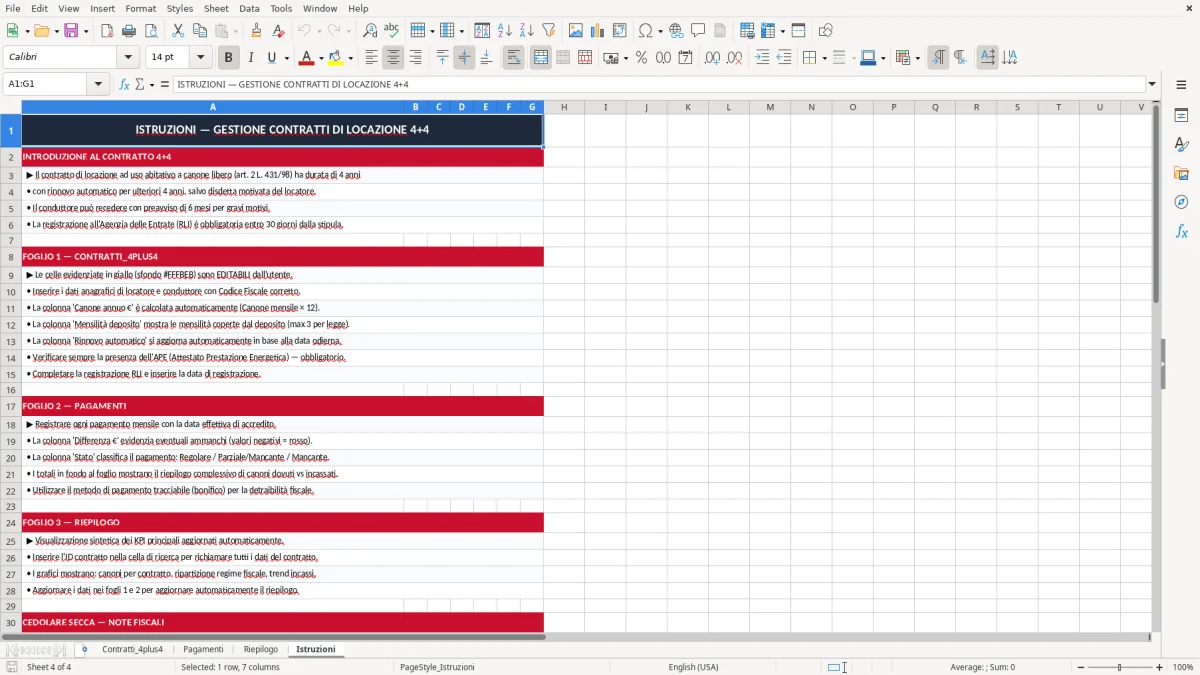
Task: Open Find & Replace icon
Action: [x=370, y=31]
